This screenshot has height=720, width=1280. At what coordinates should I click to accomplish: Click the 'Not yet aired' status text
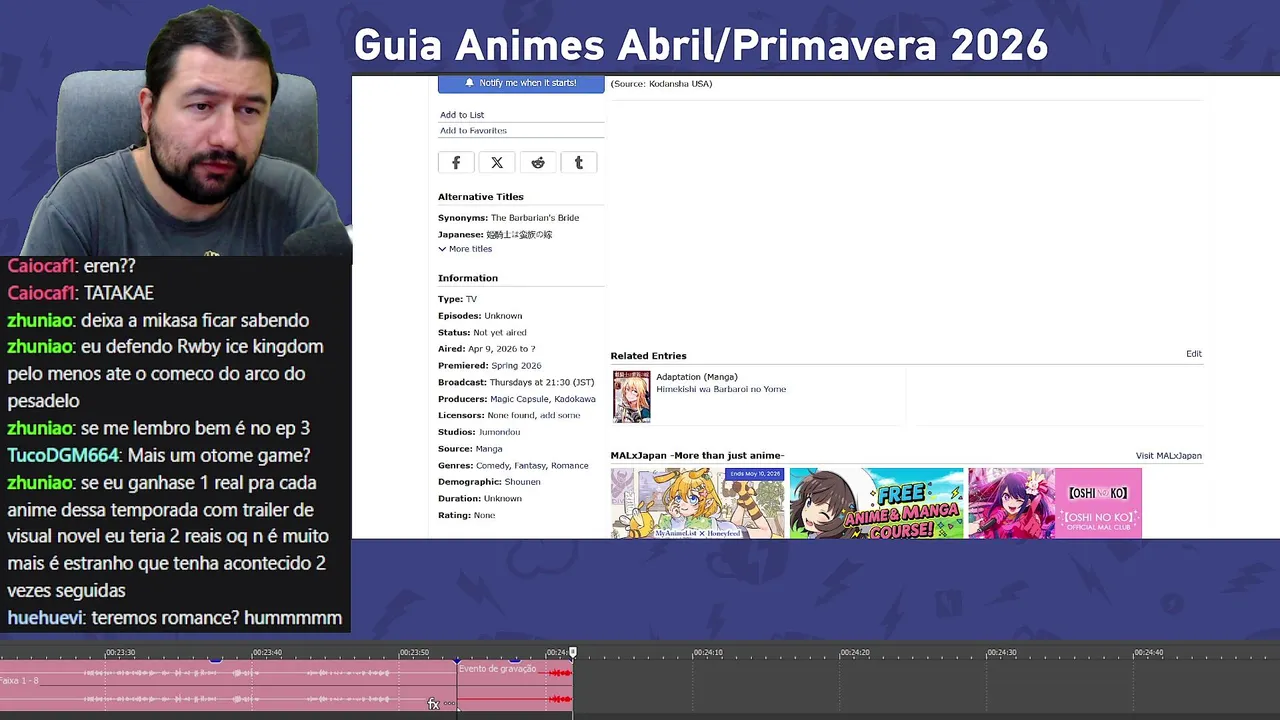(500, 333)
